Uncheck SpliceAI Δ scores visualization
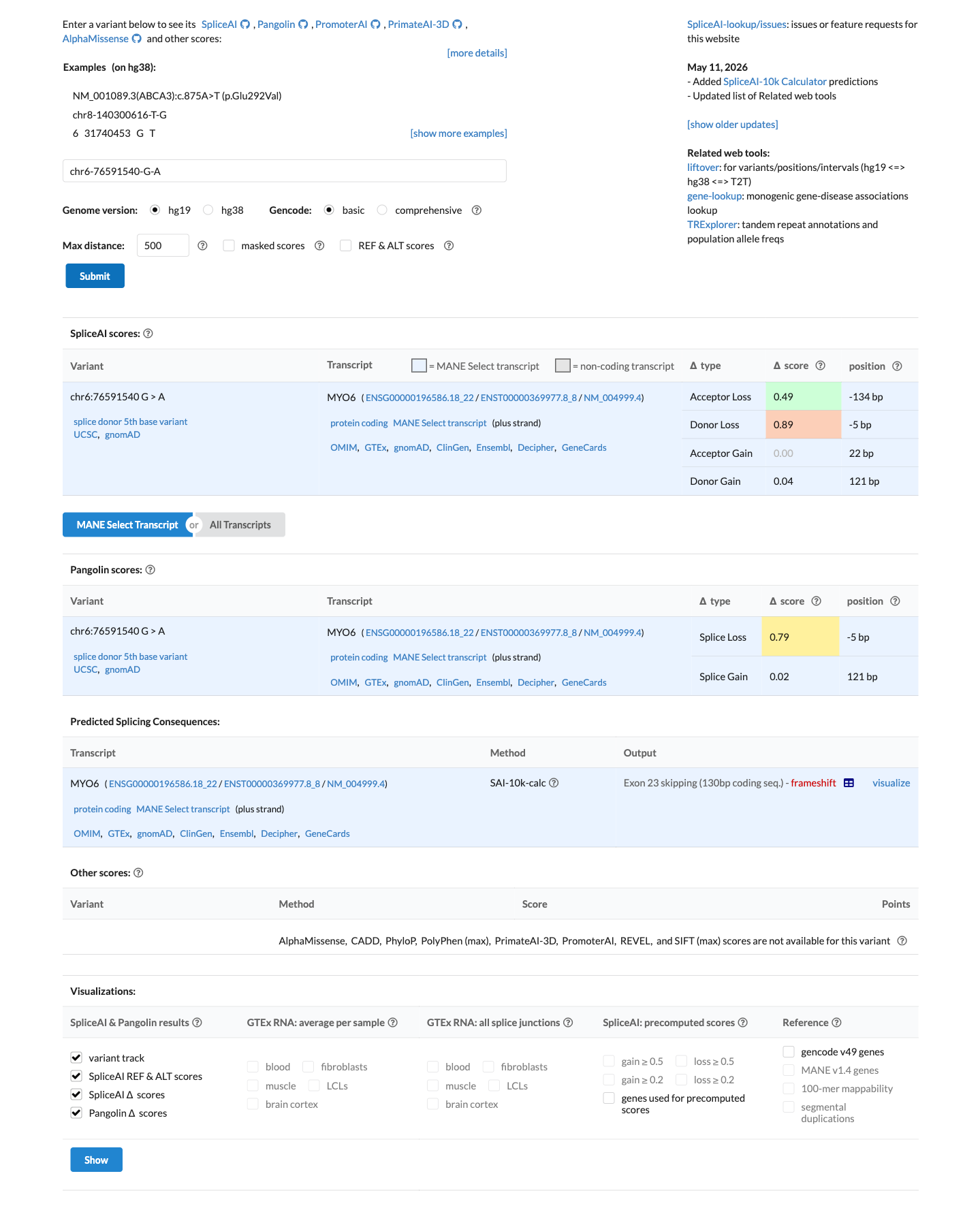This screenshot has width=980, height=1210. coord(76,1094)
